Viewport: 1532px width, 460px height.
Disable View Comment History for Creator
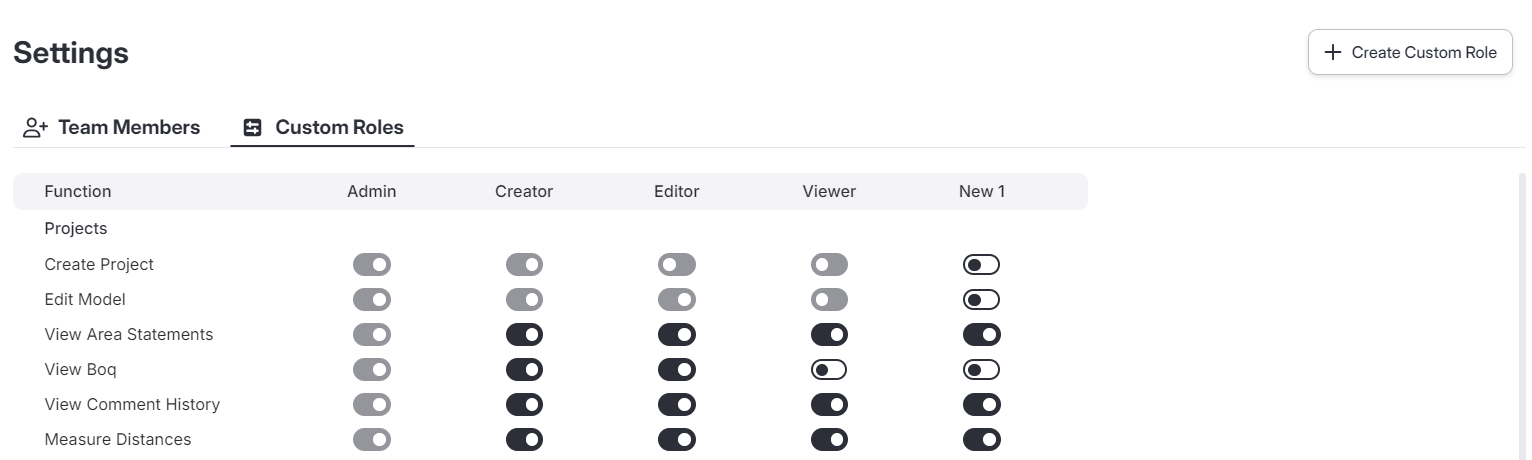pyautogui.click(x=524, y=405)
